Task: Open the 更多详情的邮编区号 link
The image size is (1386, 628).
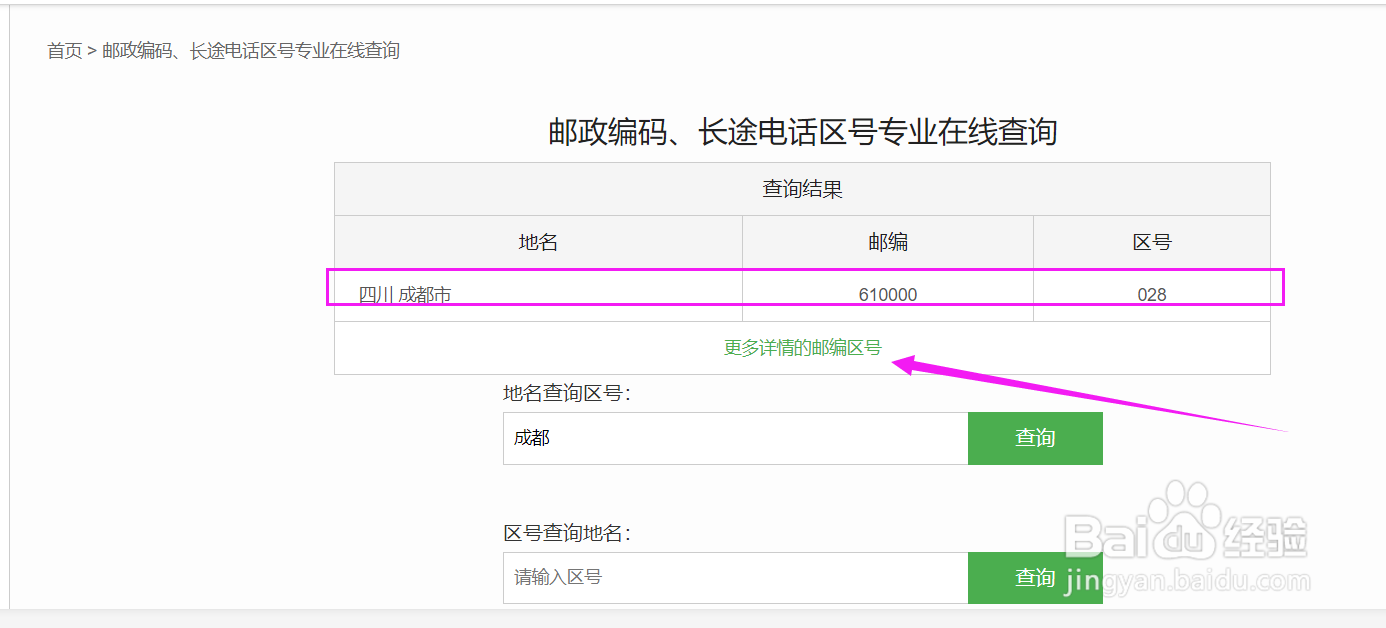Action: point(802,348)
